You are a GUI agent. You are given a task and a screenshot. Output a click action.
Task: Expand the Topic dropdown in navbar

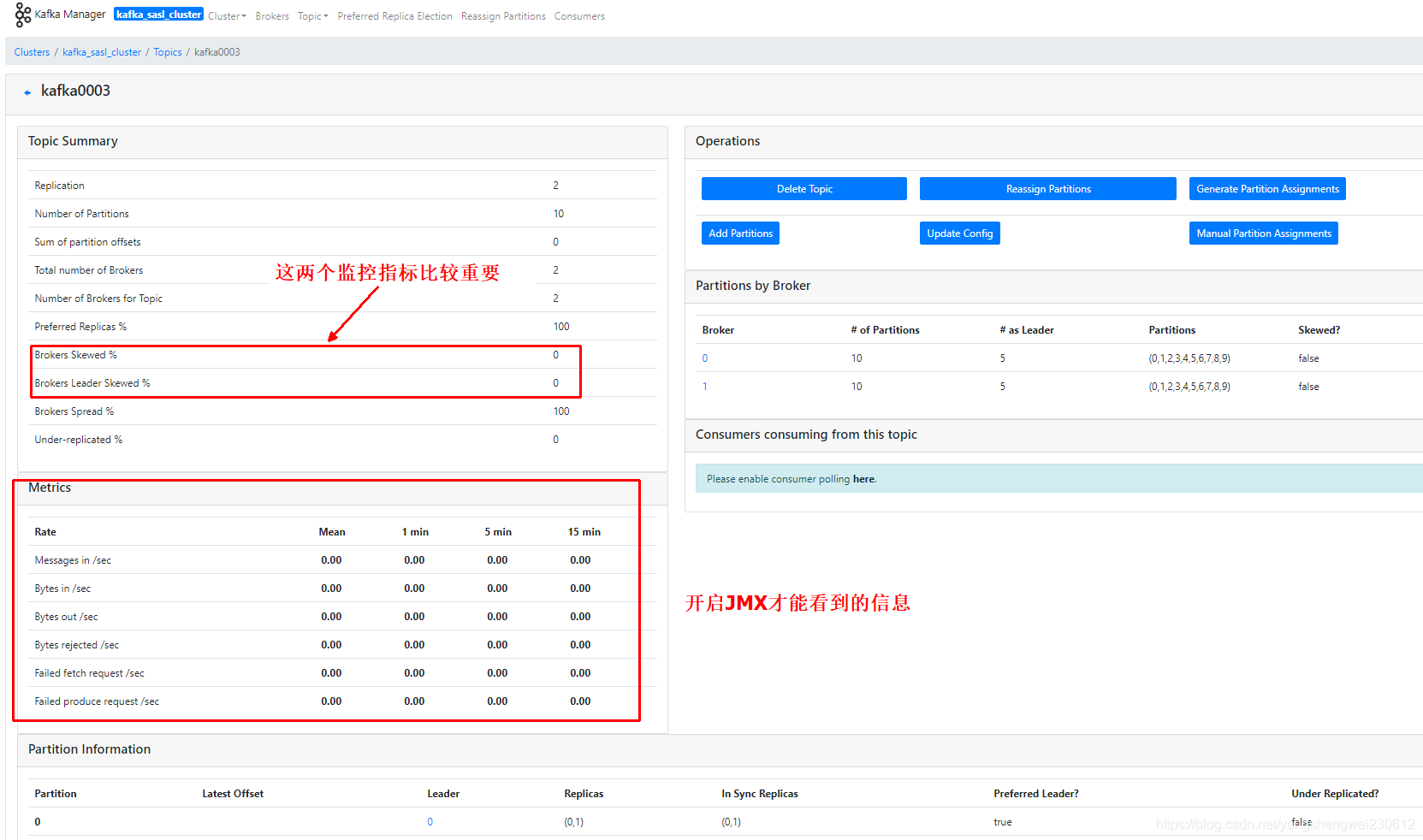(x=312, y=16)
